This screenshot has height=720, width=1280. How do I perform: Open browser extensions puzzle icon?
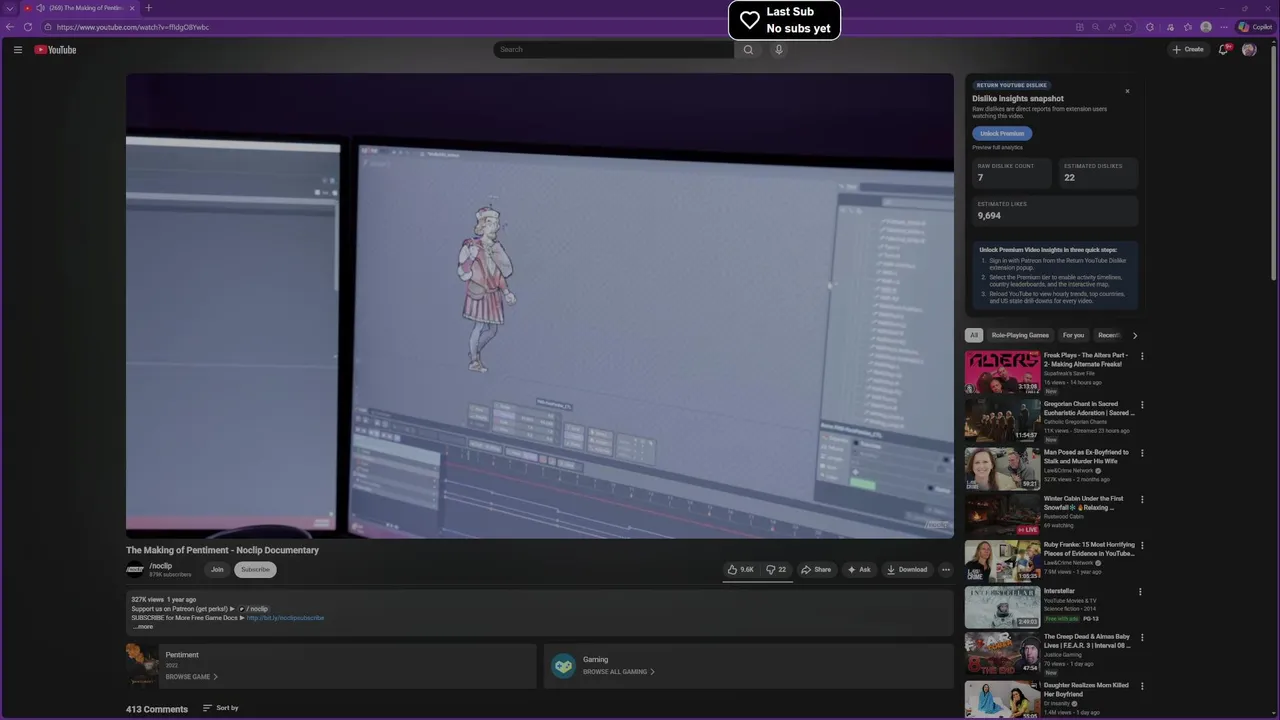[1150, 27]
